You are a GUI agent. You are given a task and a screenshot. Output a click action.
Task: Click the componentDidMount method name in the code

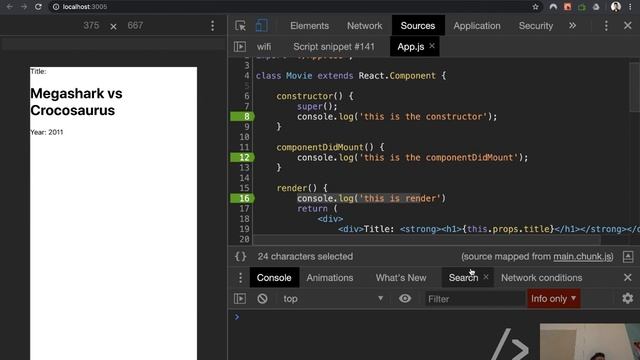coord(320,147)
